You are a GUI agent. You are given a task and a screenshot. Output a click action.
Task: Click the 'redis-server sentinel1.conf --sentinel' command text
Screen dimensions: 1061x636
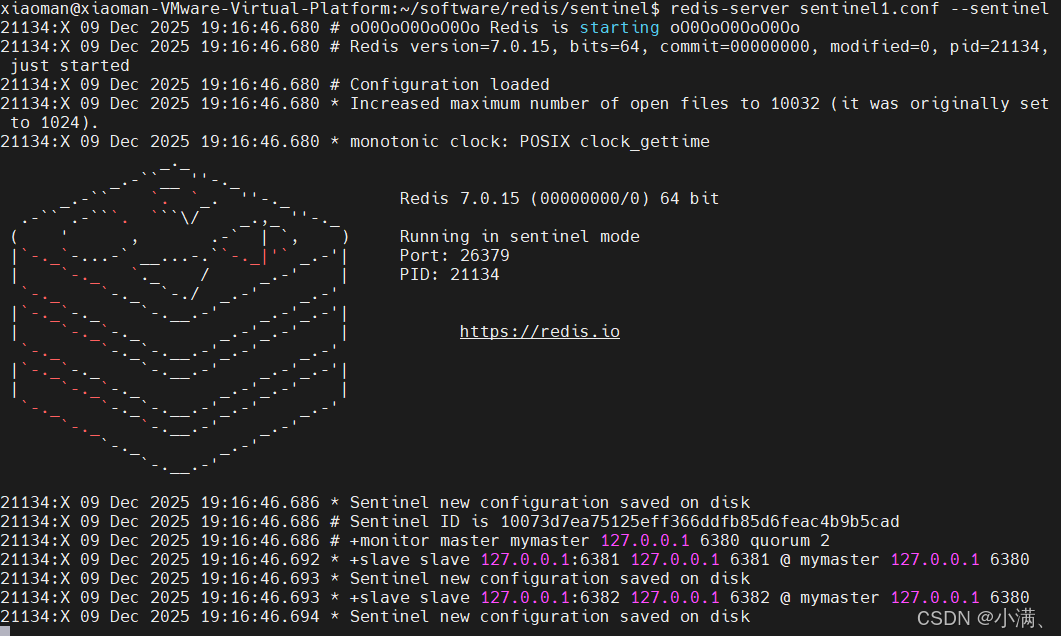[x=859, y=9]
